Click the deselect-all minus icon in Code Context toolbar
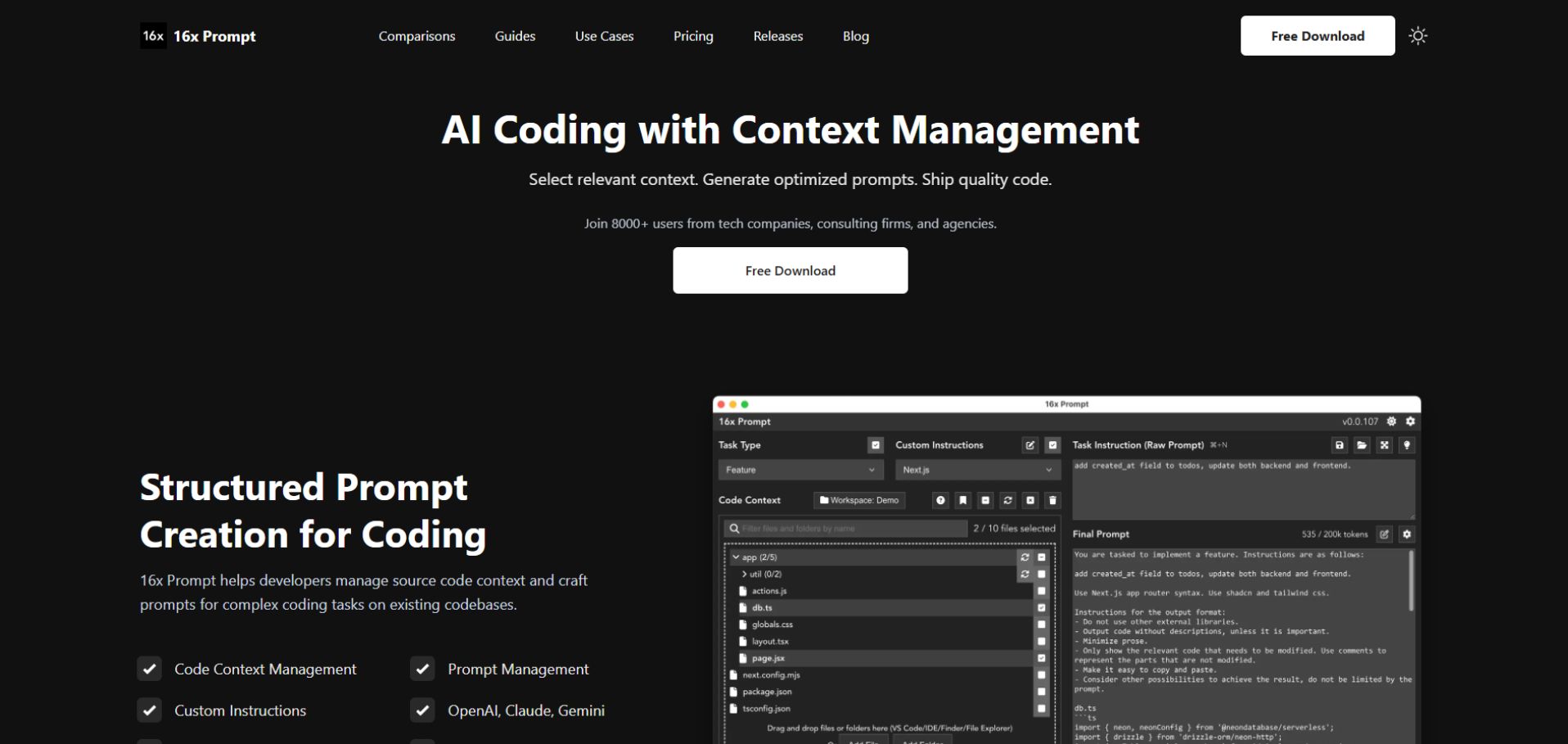This screenshot has width=1568, height=744. coord(985,500)
